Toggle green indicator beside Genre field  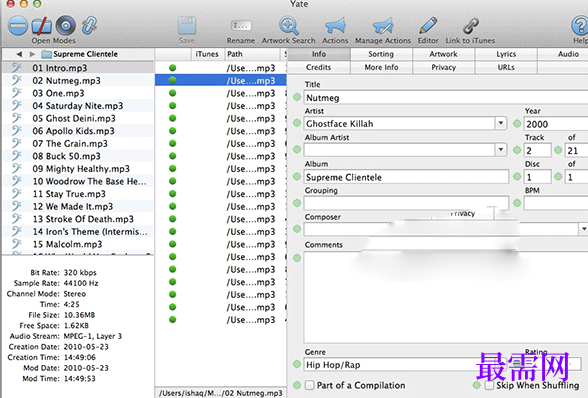(x=297, y=364)
